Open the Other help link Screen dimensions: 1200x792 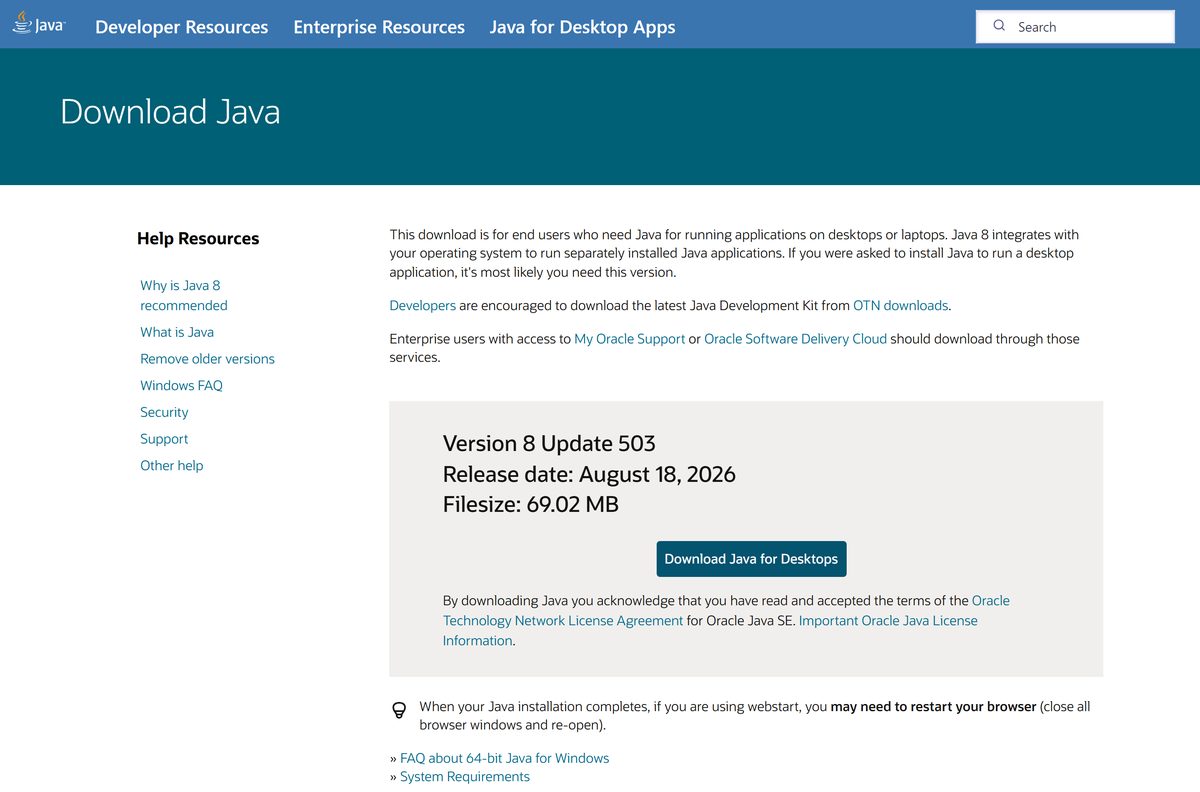point(171,465)
